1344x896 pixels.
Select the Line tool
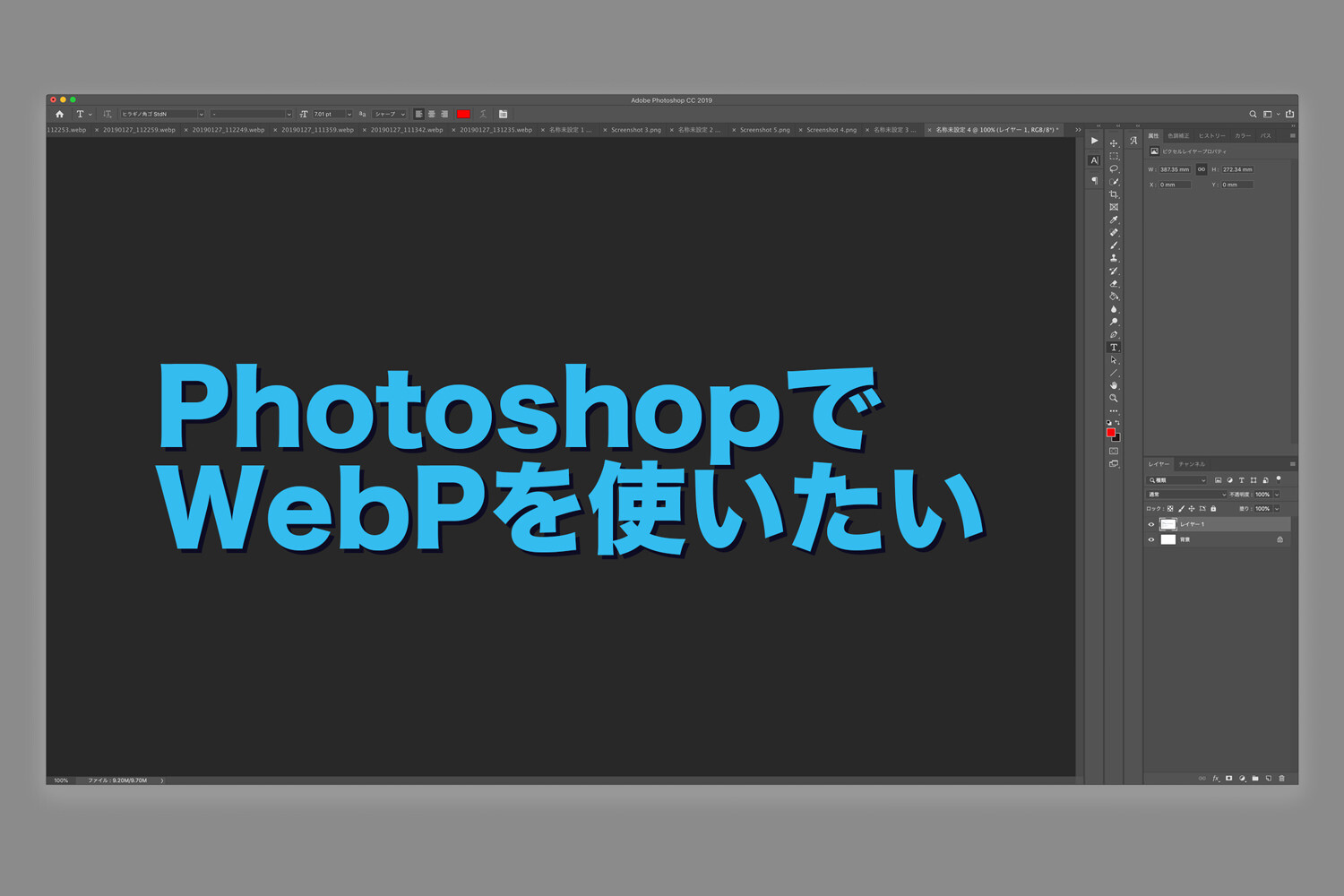pos(1114,373)
